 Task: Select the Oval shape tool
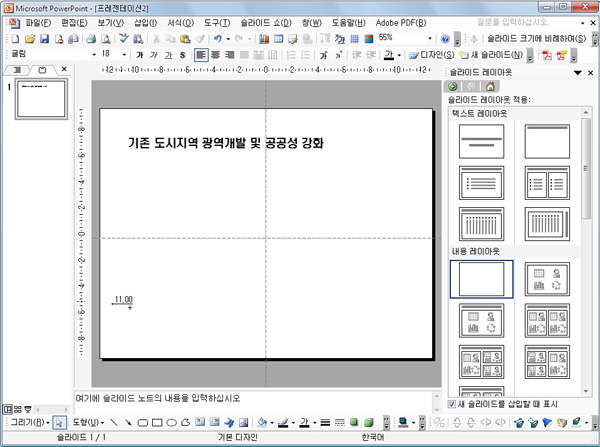point(171,422)
